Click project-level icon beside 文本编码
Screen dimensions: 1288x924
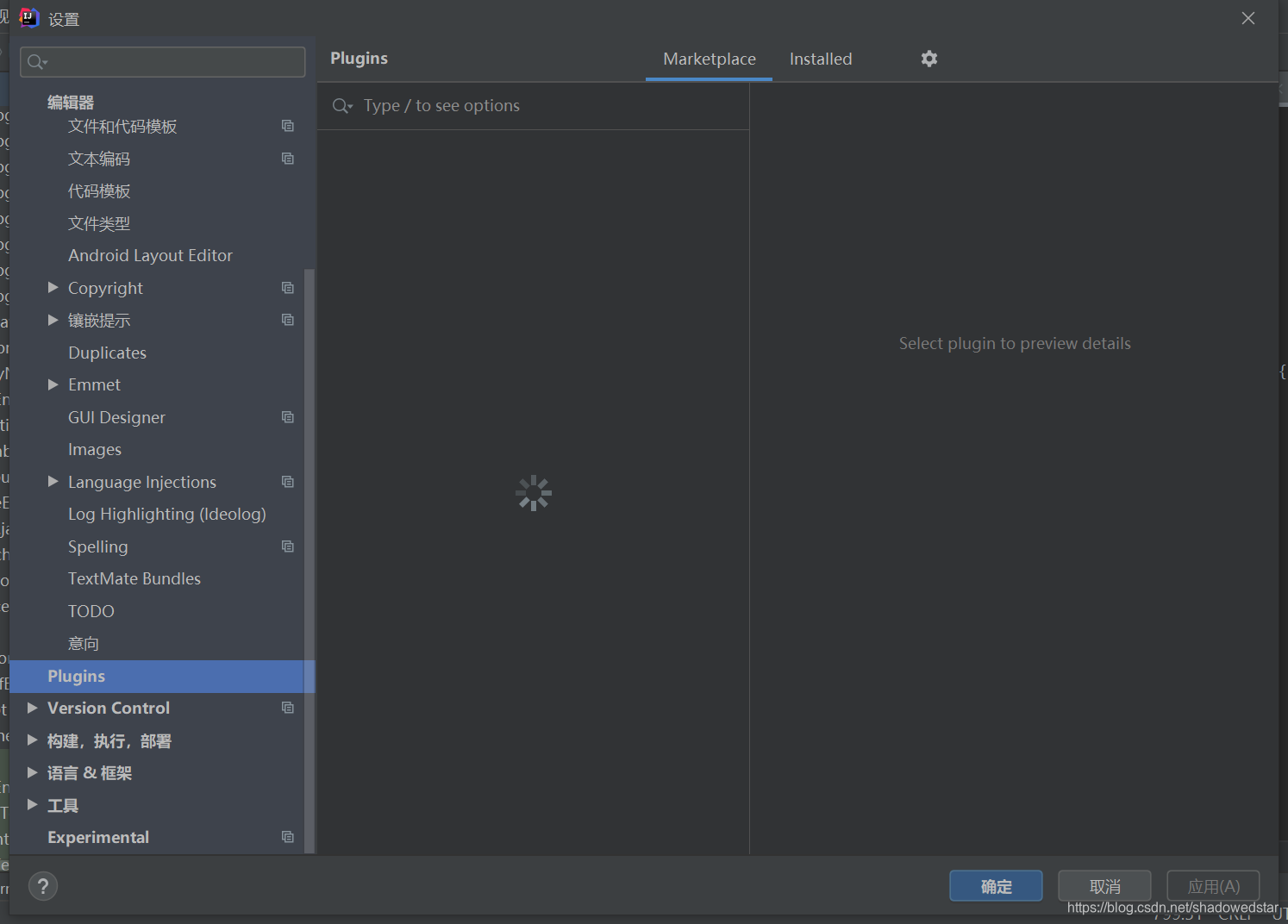click(288, 159)
